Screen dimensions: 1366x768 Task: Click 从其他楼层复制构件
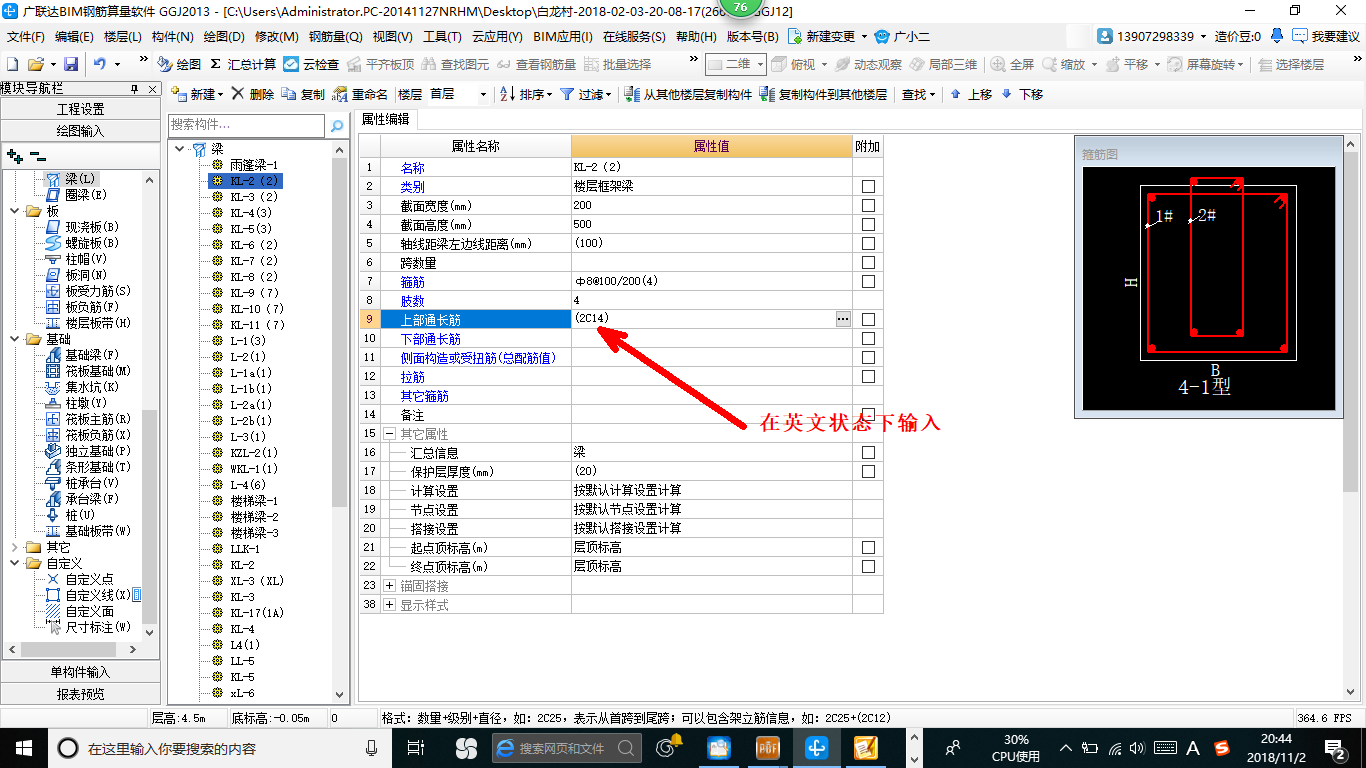[688, 94]
